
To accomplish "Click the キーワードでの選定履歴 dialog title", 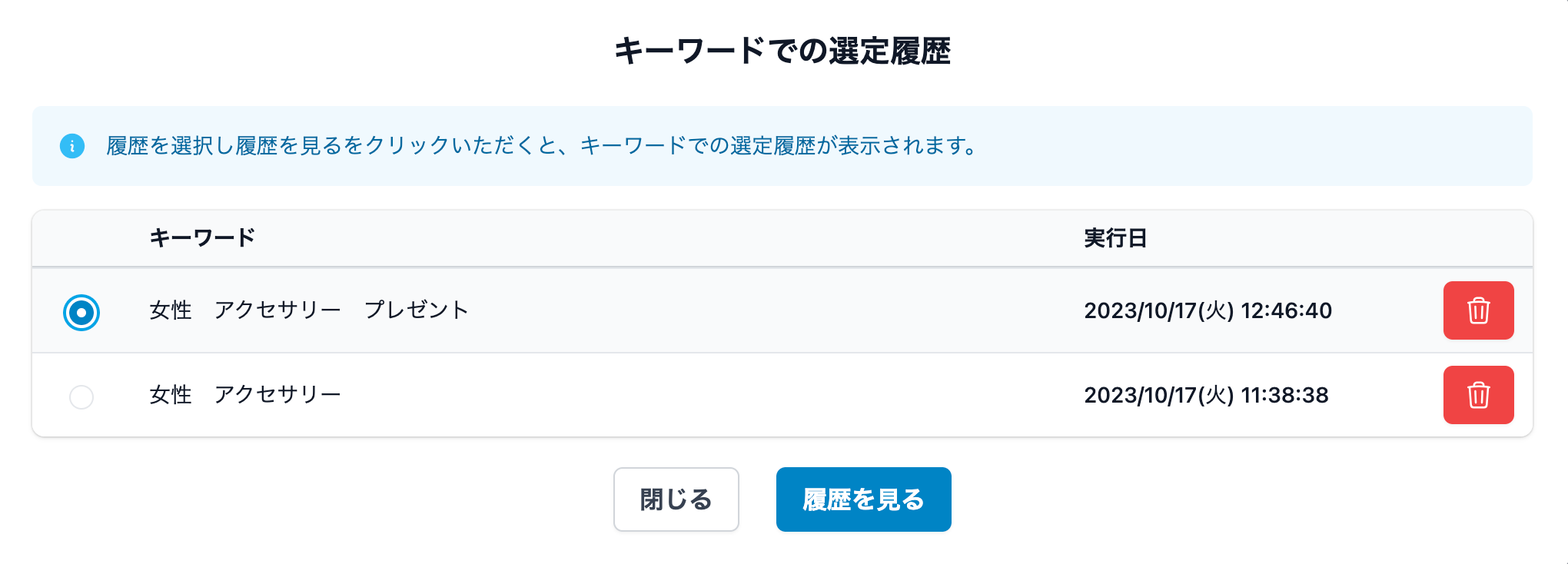I will (782, 51).
